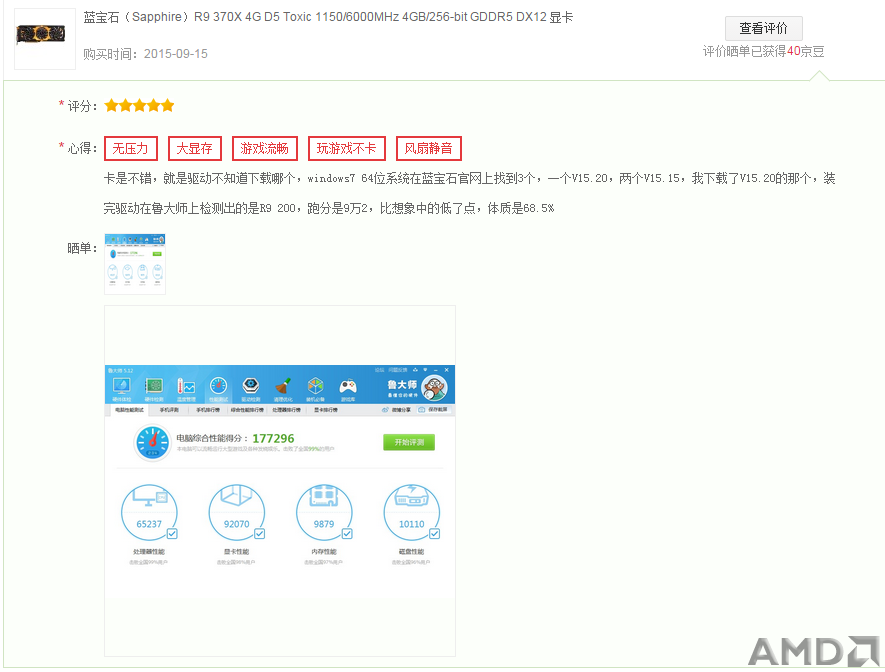Open the dropdown arrow in 鲁大师 title bar
This screenshot has width=885, height=672.
click(x=426, y=370)
